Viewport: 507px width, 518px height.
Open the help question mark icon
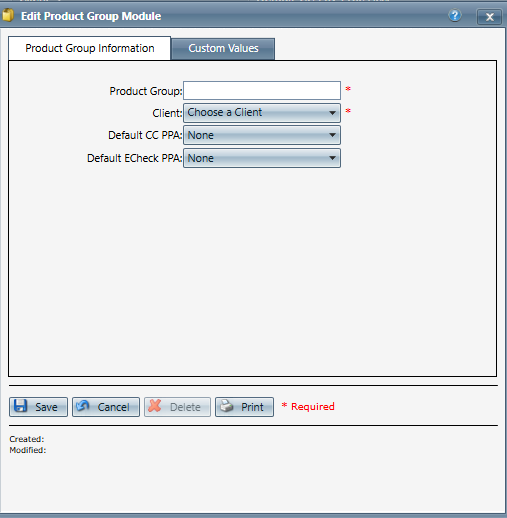[x=455, y=15]
